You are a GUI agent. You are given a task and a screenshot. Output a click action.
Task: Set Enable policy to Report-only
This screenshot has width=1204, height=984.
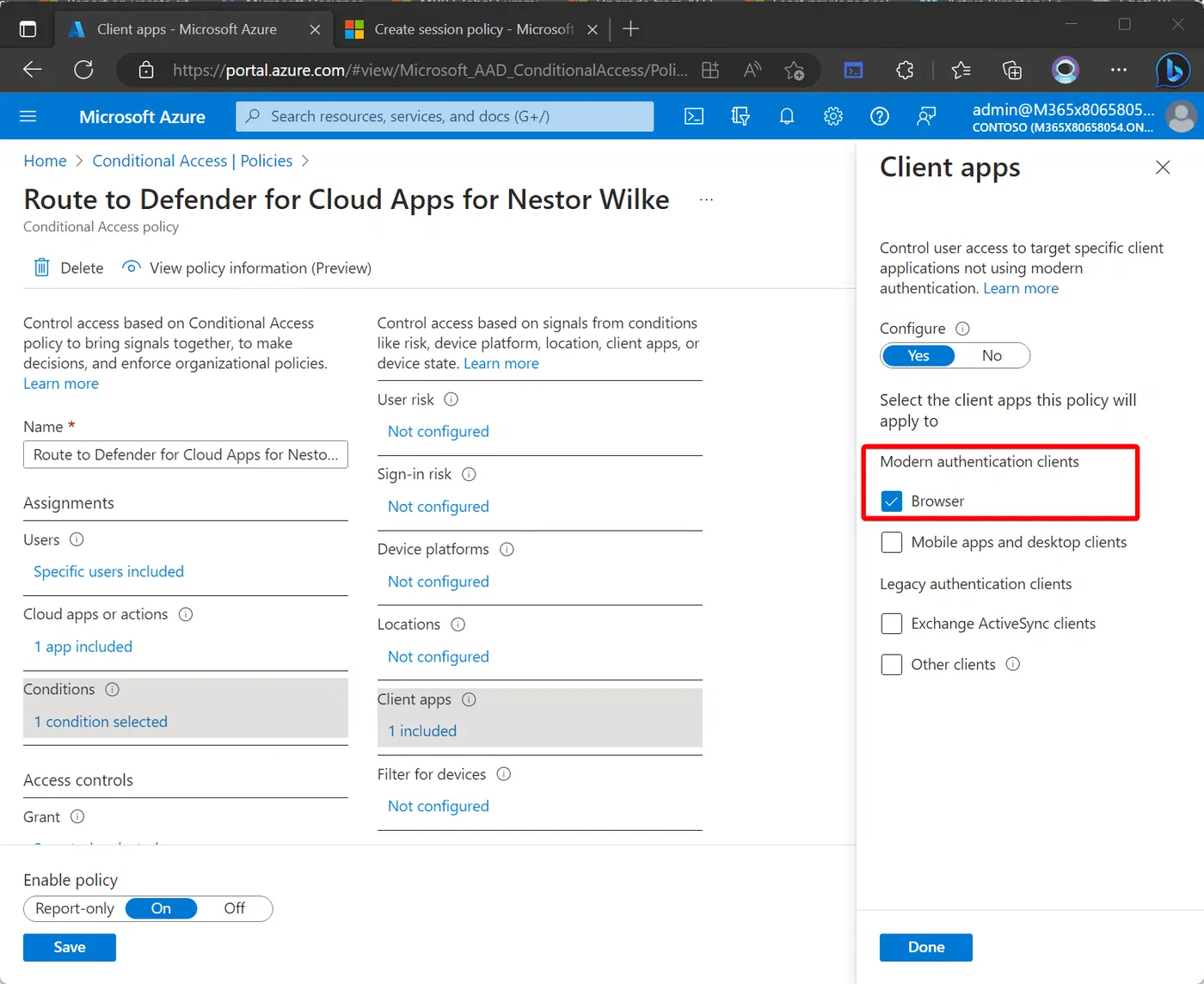[75, 908]
